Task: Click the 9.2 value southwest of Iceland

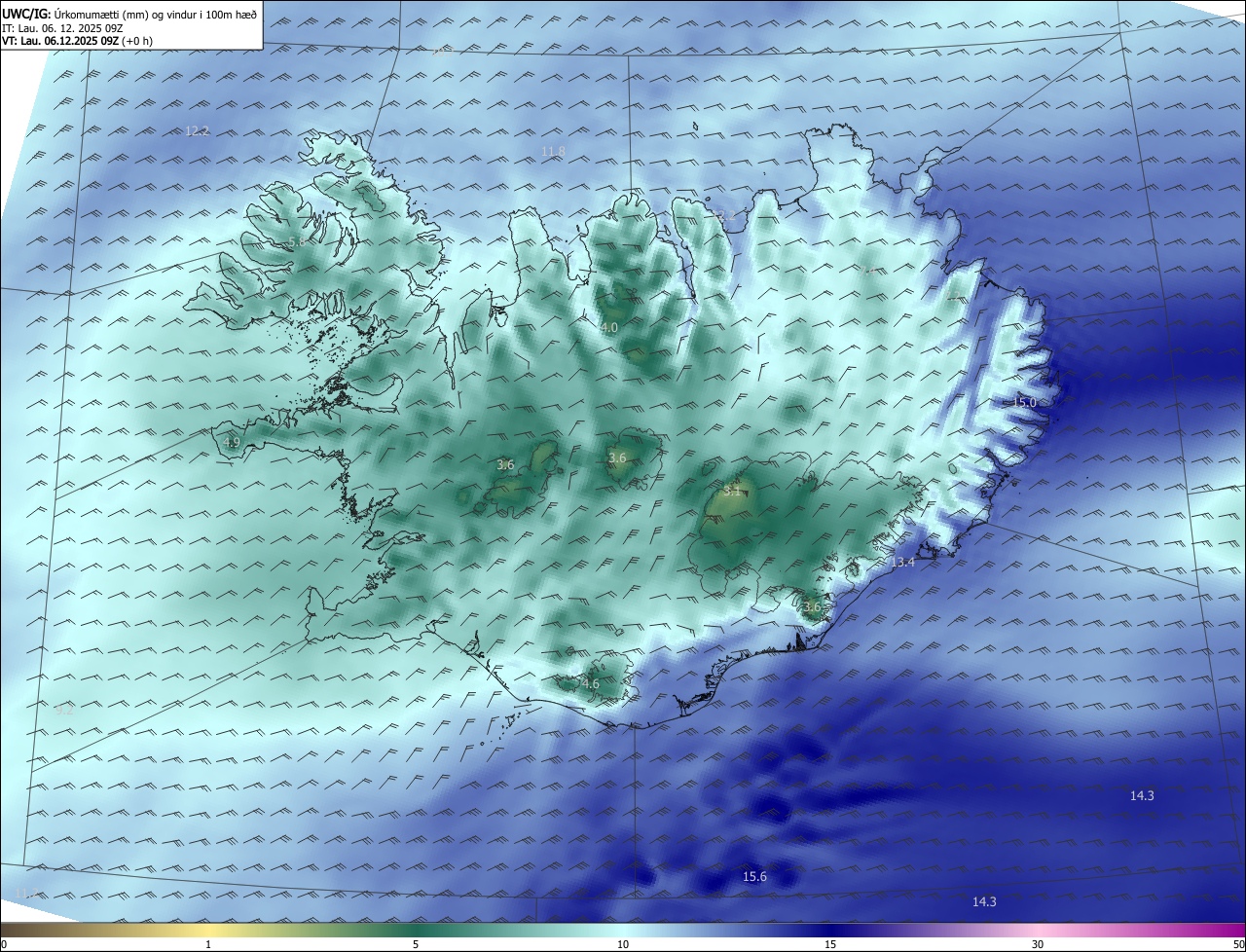Action: coord(64,710)
